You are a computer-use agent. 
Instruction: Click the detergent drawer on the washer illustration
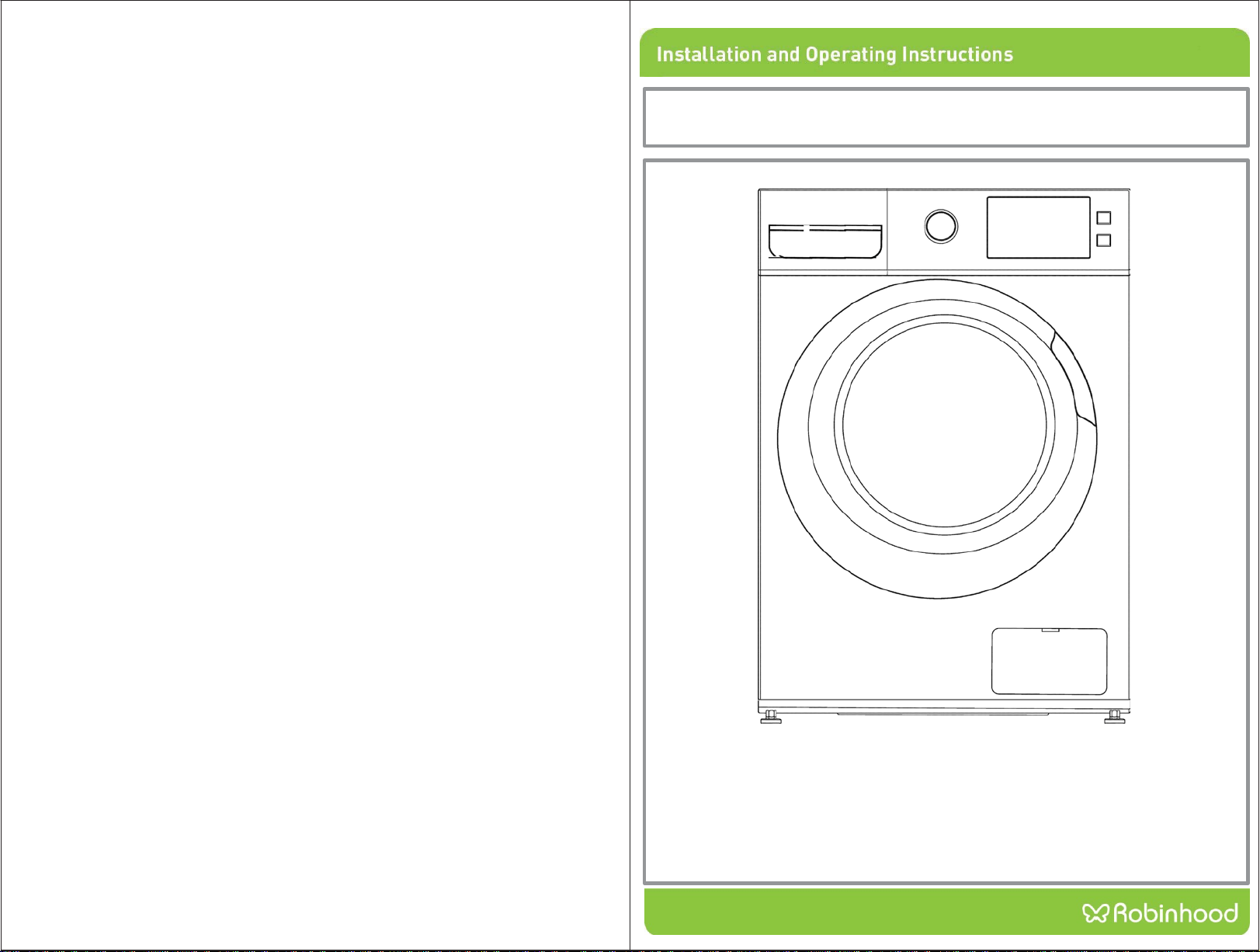pyautogui.click(x=825, y=241)
